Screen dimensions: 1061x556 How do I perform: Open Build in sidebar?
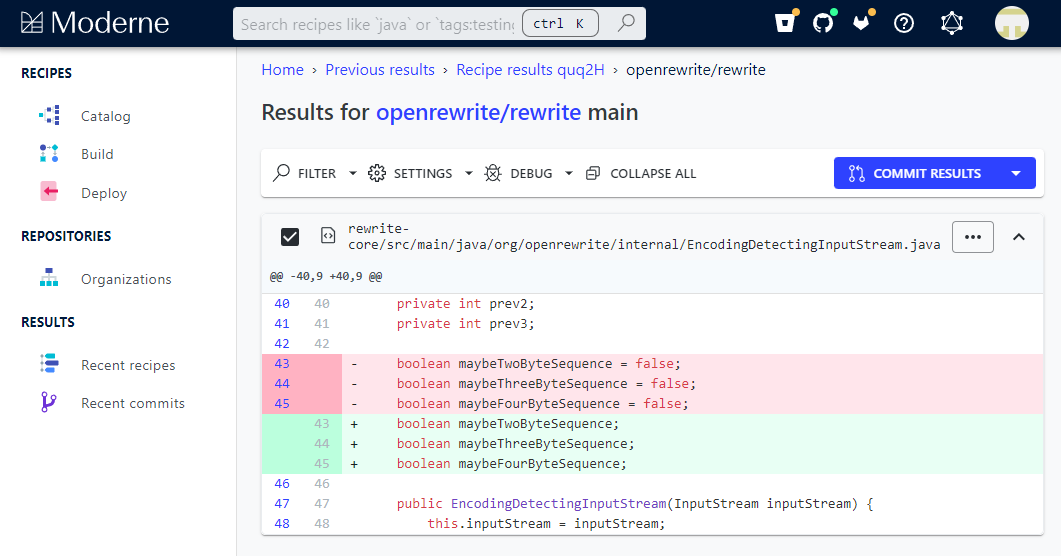click(97, 154)
